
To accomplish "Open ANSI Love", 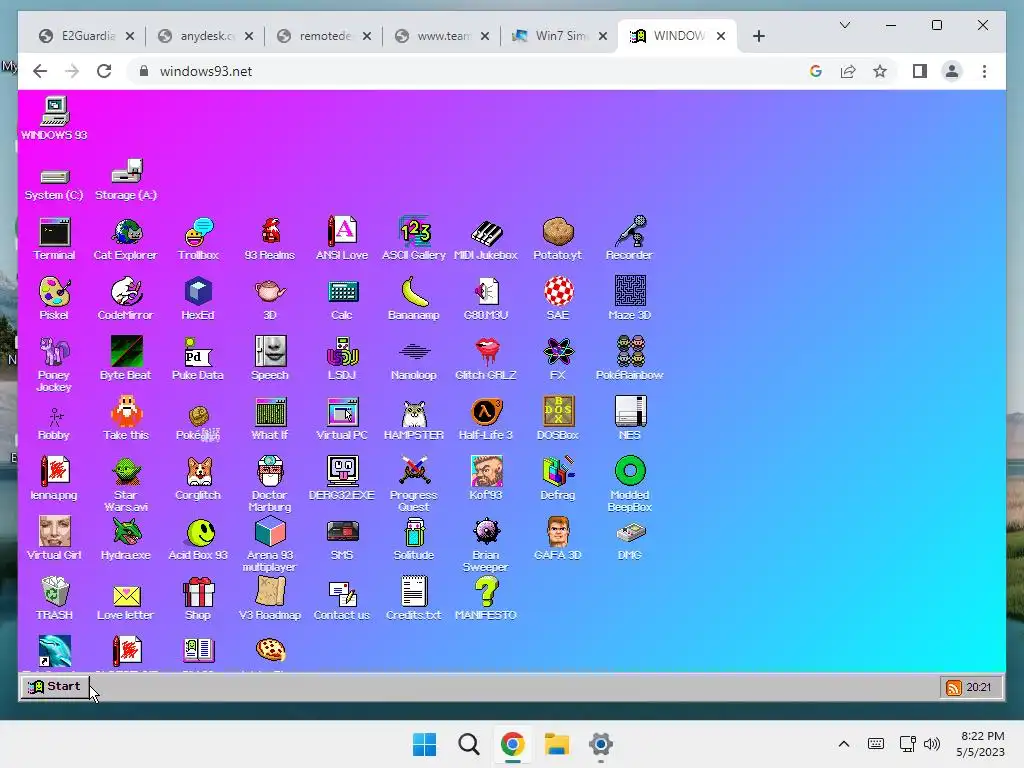I will click(x=342, y=239).
